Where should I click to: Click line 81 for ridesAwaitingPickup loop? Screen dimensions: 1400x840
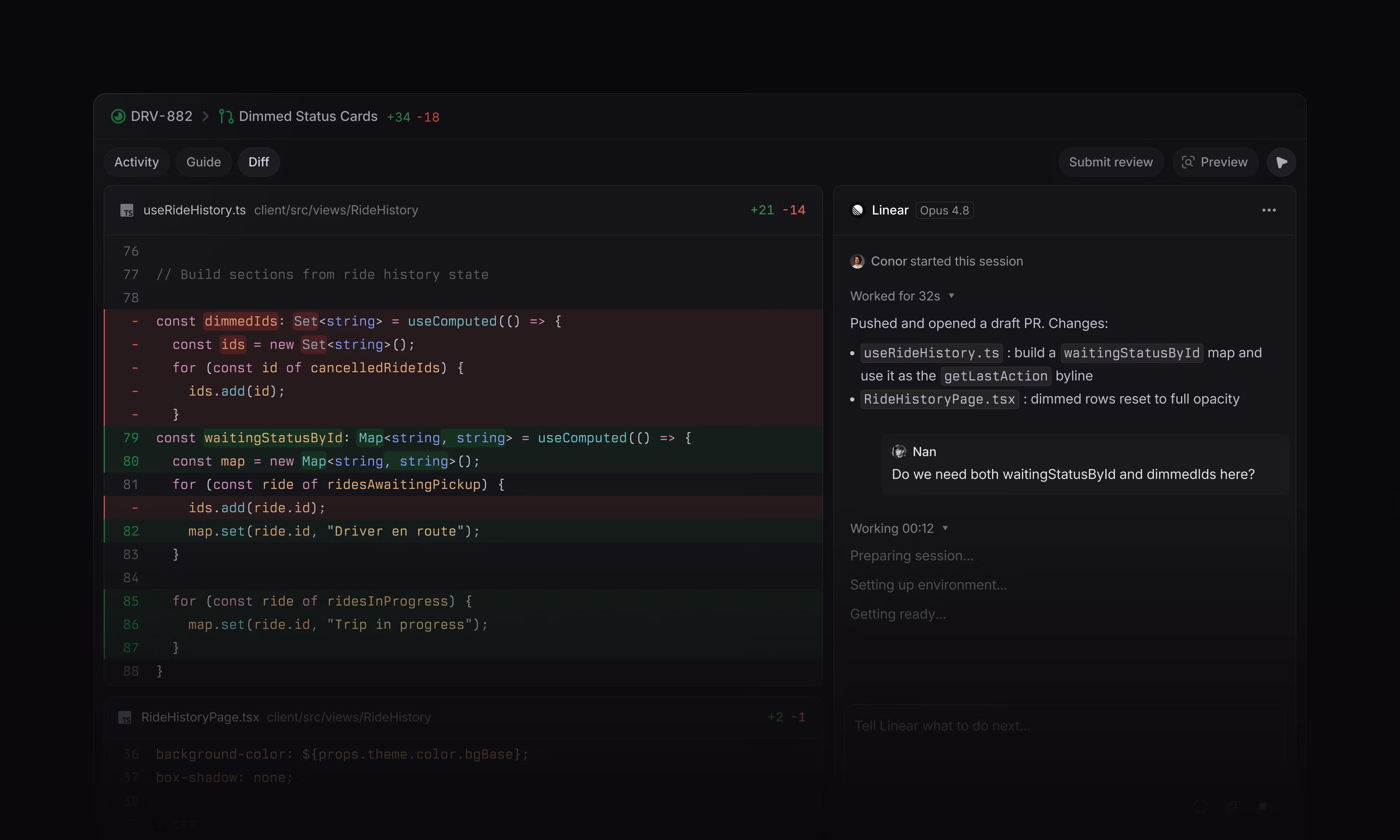coord(463,485)
